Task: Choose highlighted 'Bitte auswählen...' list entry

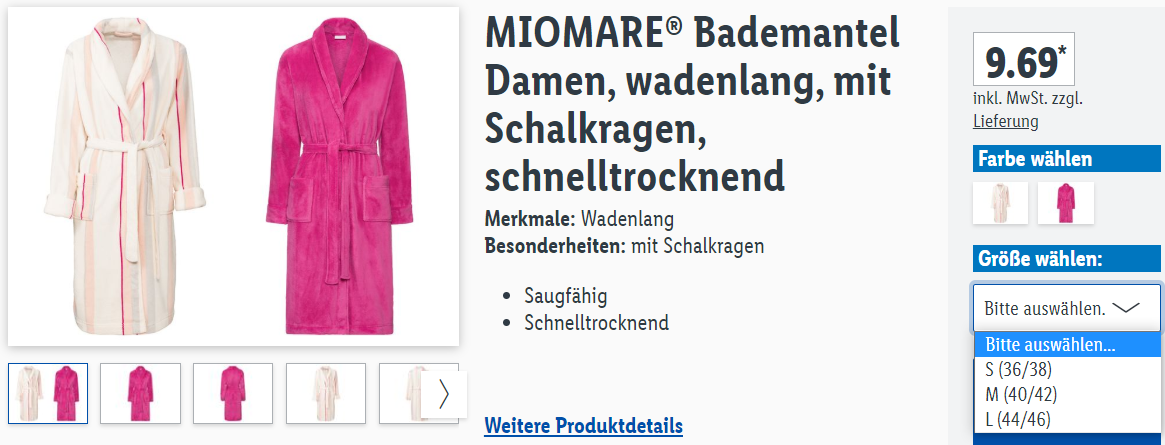Action: pos(1066,345)
